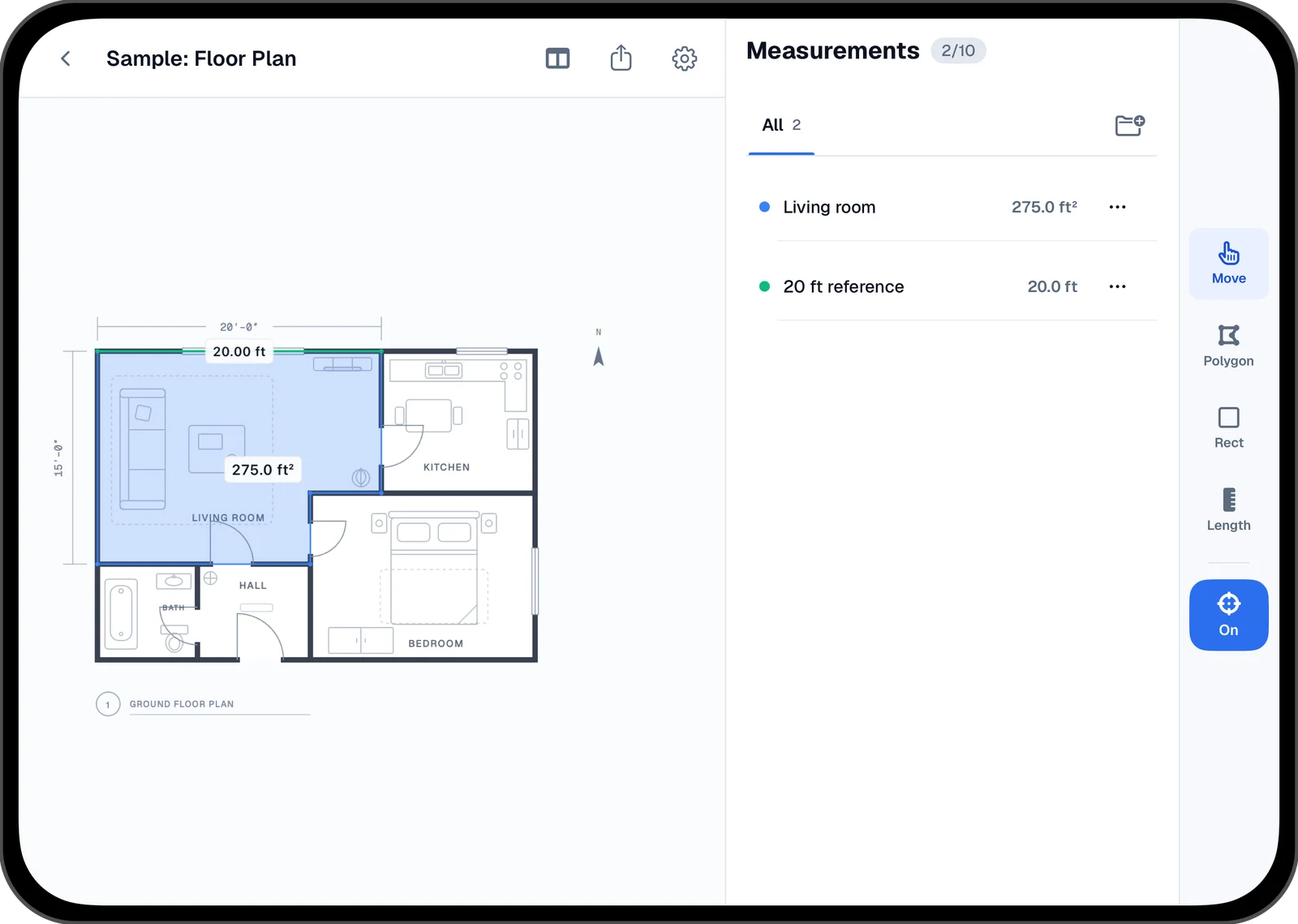Click the green dot beside 20 ft reference
Viewport: 1298px width, 924px height.
click(x=764, y=286)
